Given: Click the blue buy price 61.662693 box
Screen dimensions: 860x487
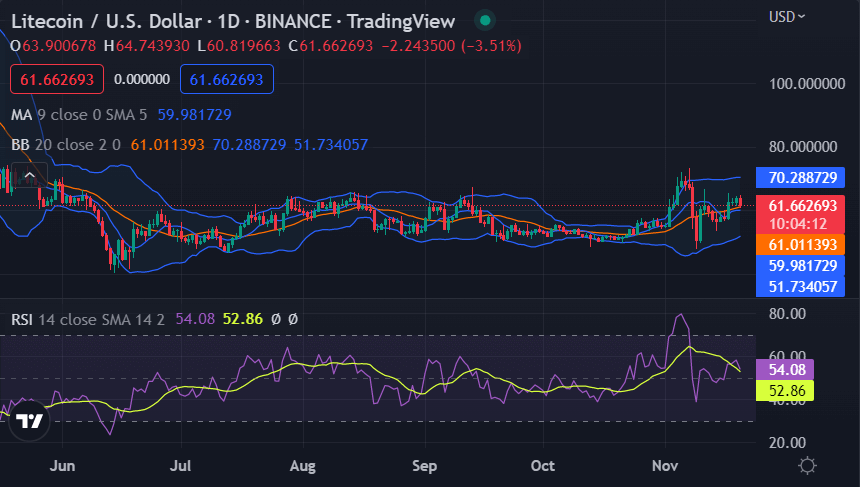Looking at the screenshot, I should tap(227, 80).
